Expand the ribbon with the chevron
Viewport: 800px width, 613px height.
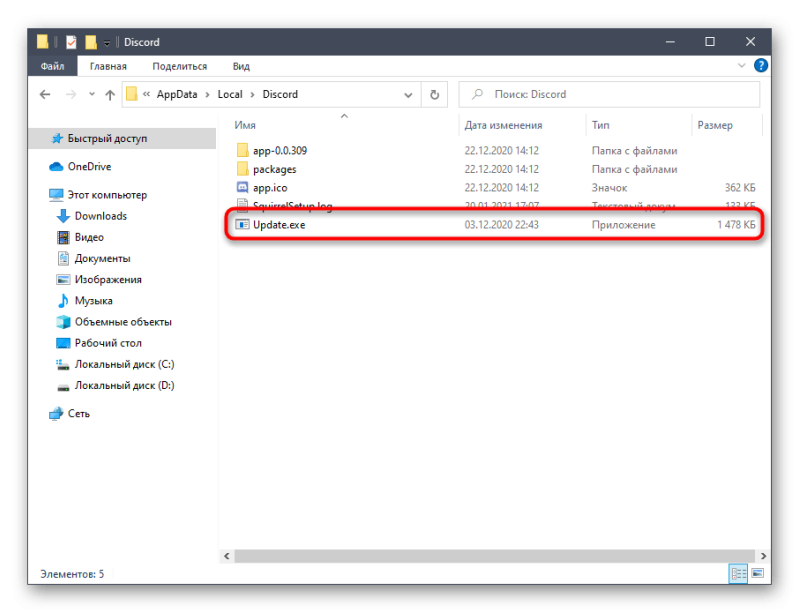pyautogui.click(x=741, y=66)
